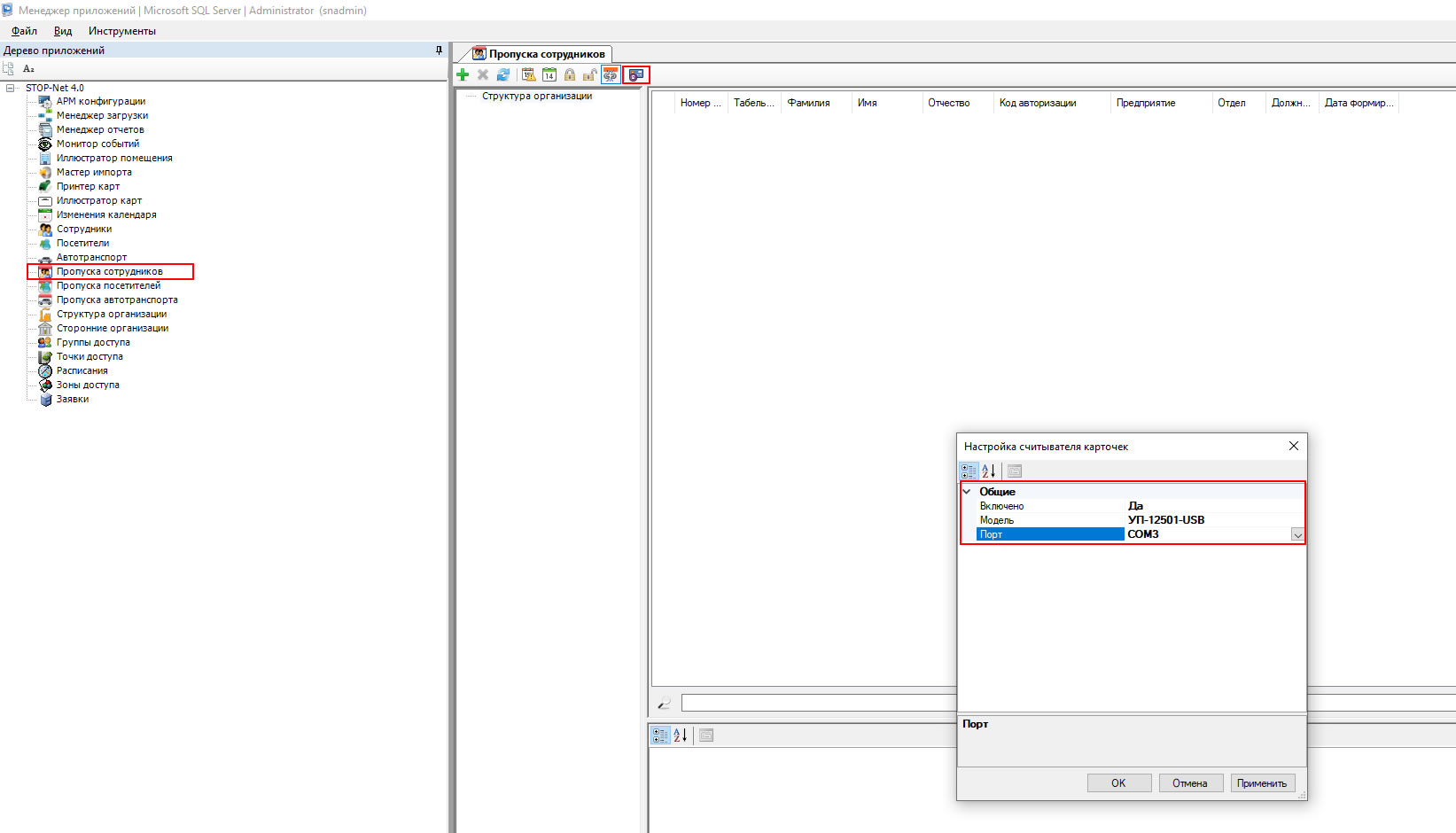
Task: Select Структура организации in application tree
Action: 112,314
